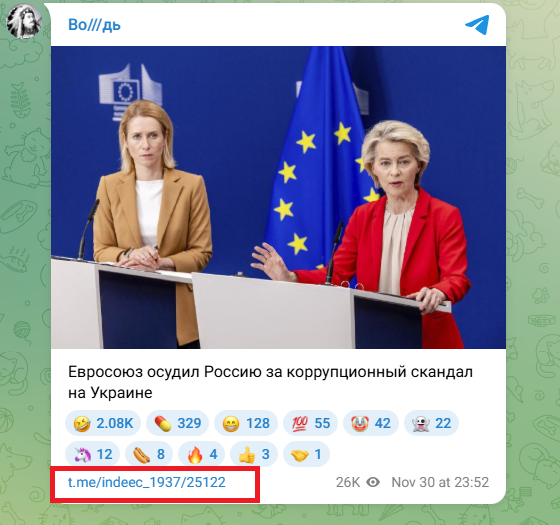Image resolution: width=560 pixels, height=525 pixels.
Task: Open the post photo of two speakers
Action: [278, 197]
